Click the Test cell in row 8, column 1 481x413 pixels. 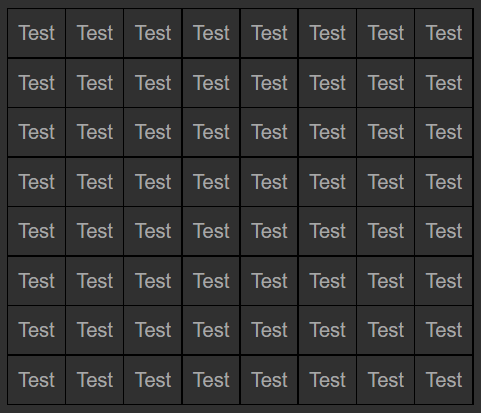tap(37, 380)
